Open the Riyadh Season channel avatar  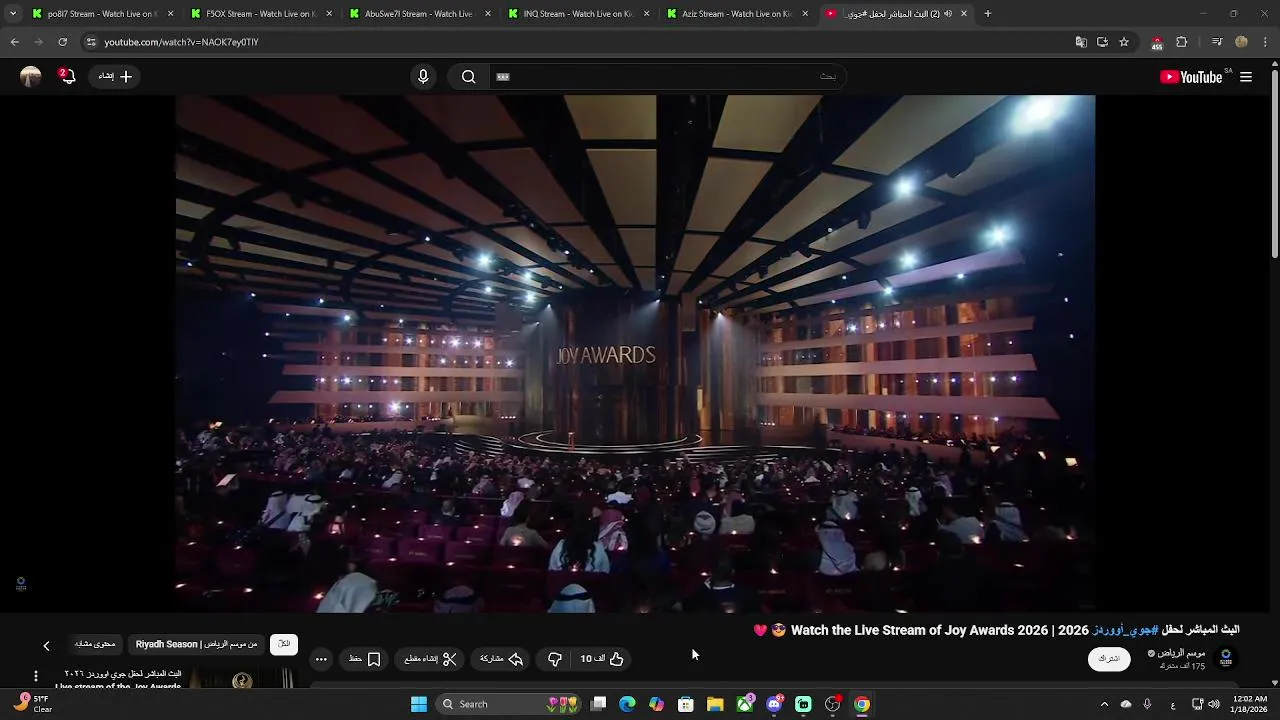(1226, 658)
